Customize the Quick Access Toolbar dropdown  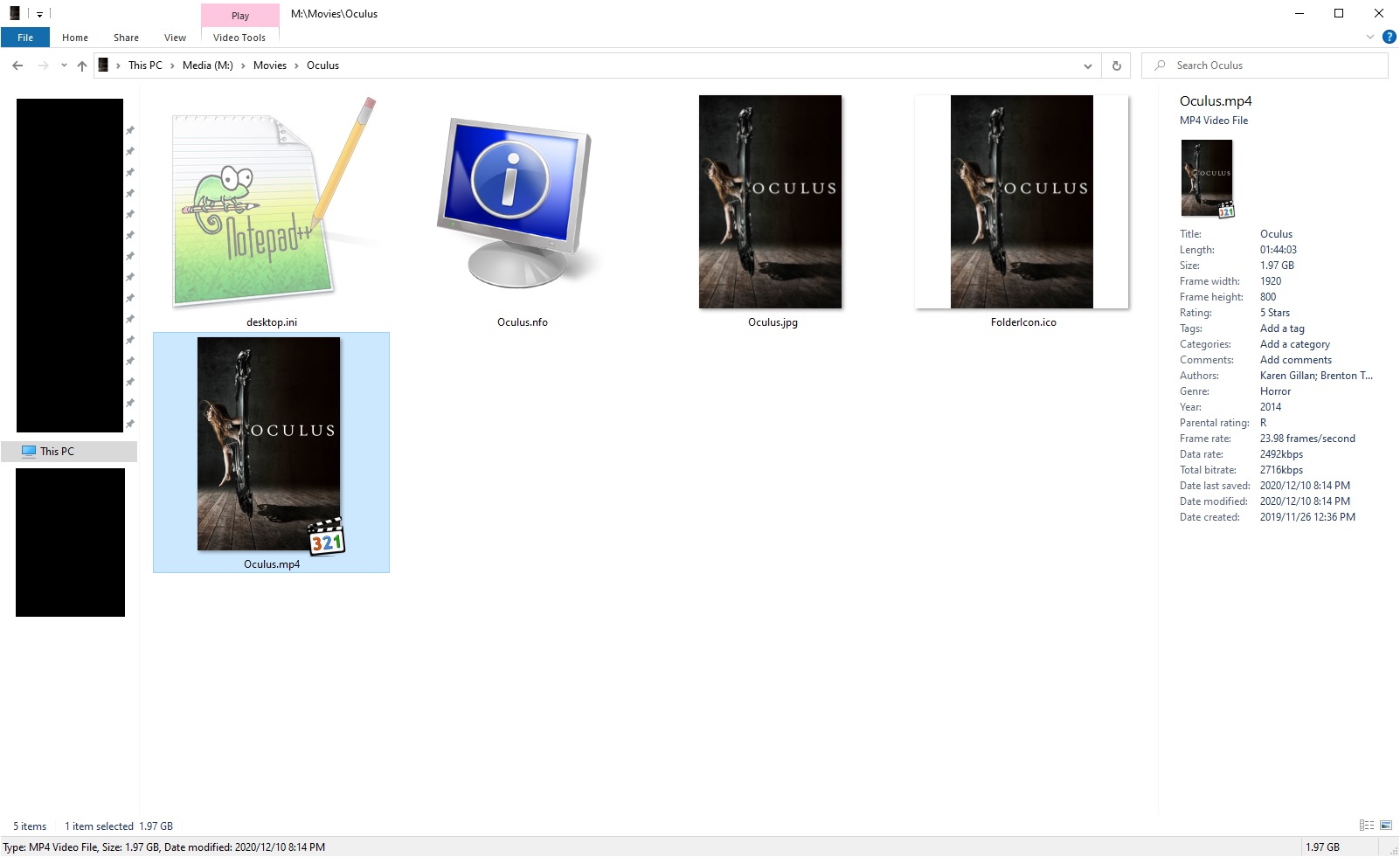(x=38, y=14)
